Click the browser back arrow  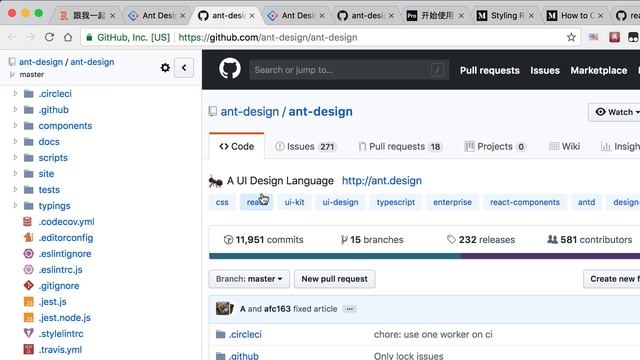coord(12,37)
